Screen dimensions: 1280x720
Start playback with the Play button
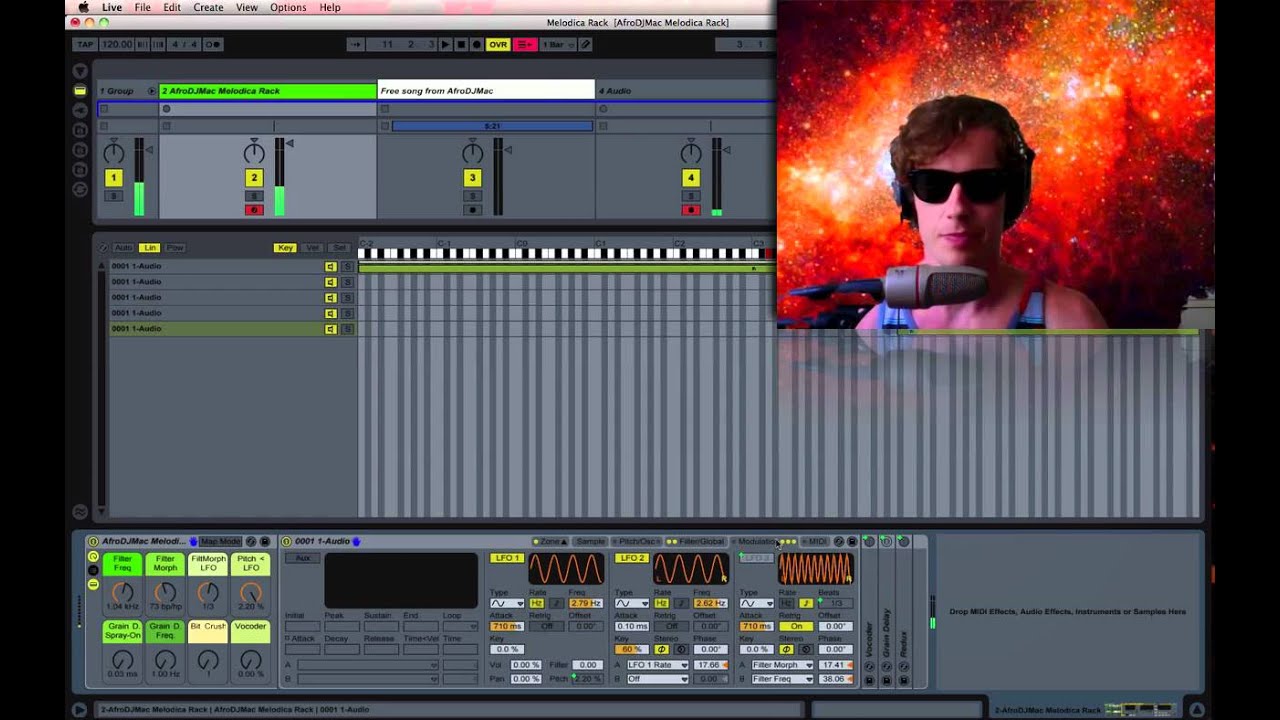point(446,45)
